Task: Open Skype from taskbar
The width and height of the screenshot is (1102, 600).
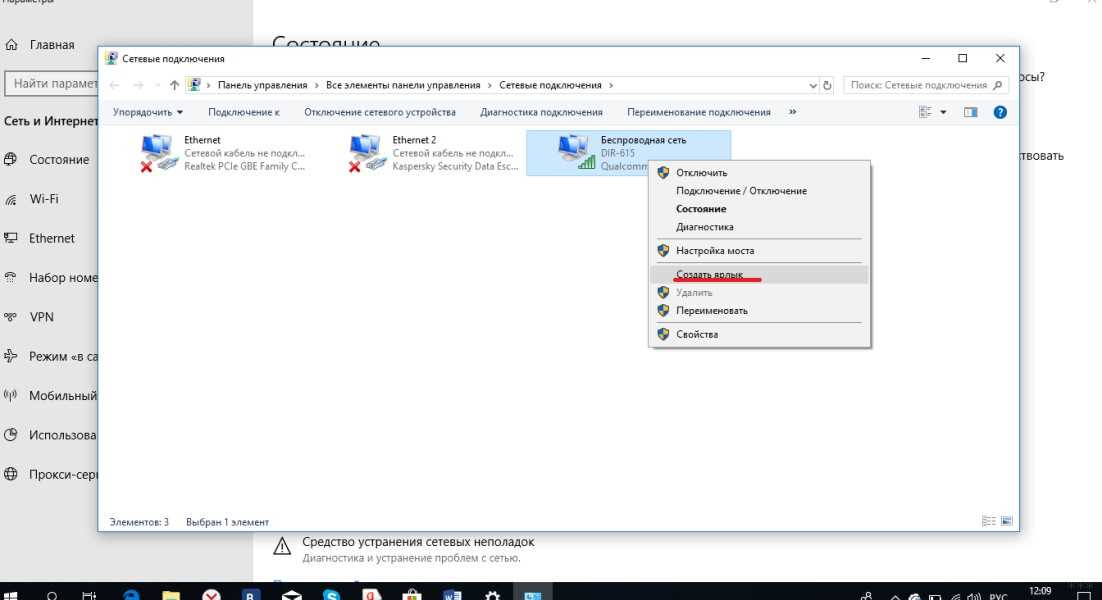Action: coord(331,595)
